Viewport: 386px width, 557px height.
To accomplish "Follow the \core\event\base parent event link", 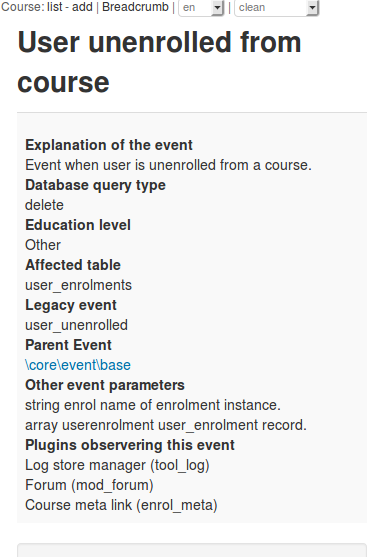I will coord(78,365).
